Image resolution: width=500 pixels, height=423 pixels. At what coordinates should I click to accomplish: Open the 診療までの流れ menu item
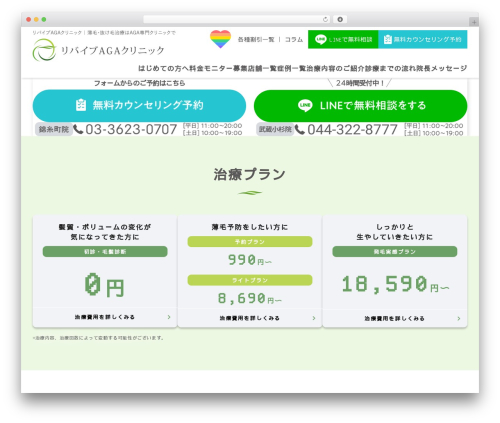pos(391,68)
